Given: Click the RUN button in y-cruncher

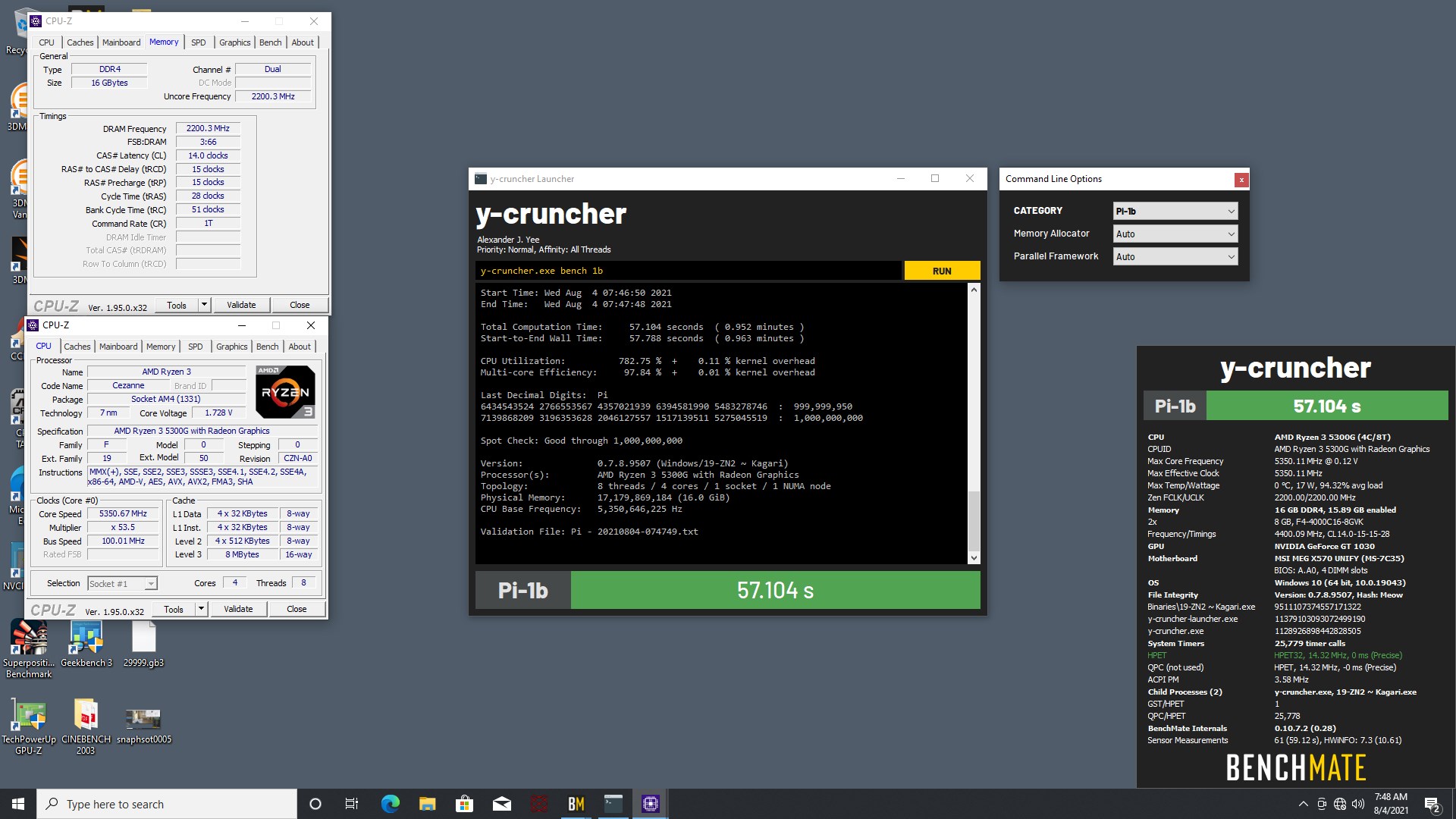Looking at the screenshot, I should coord(942,271).
